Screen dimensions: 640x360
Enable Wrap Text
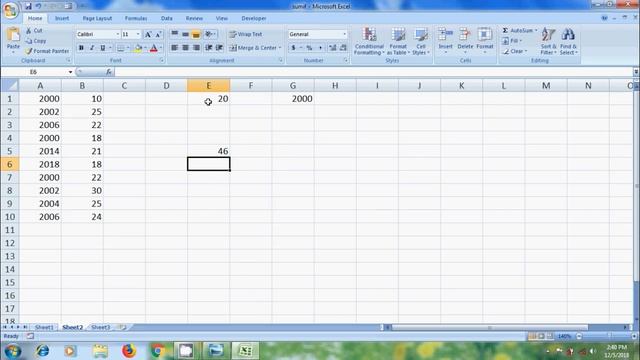246,34
